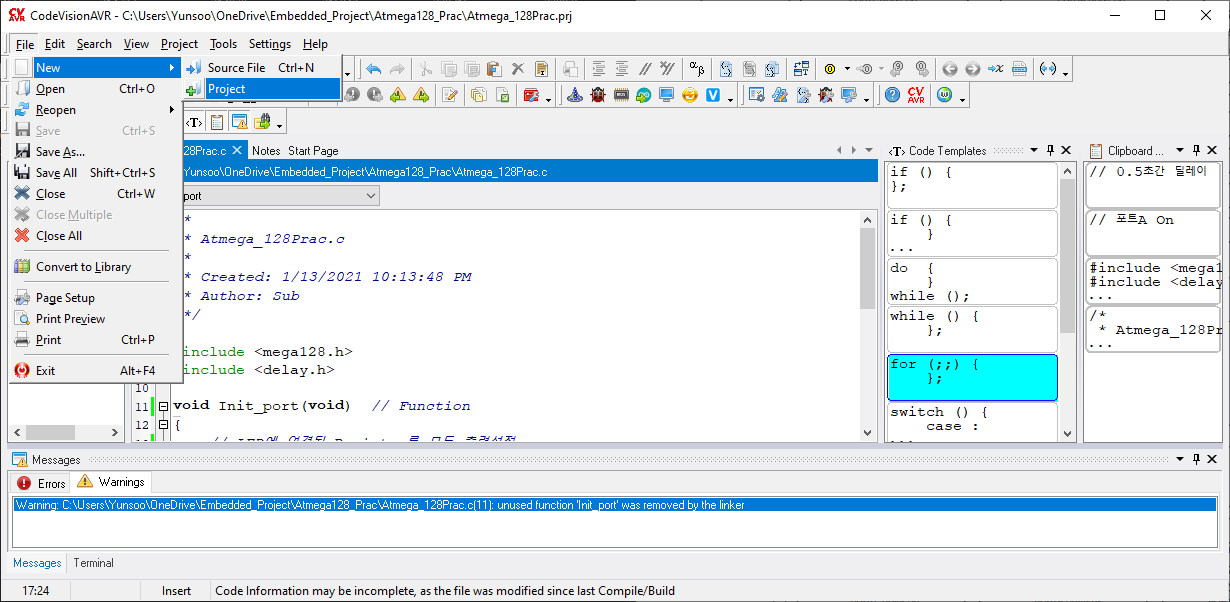Screen dimensions: 1230x602
Task: Launch CodeWizardAVR wizard hat icon
Action: point(575,95)
